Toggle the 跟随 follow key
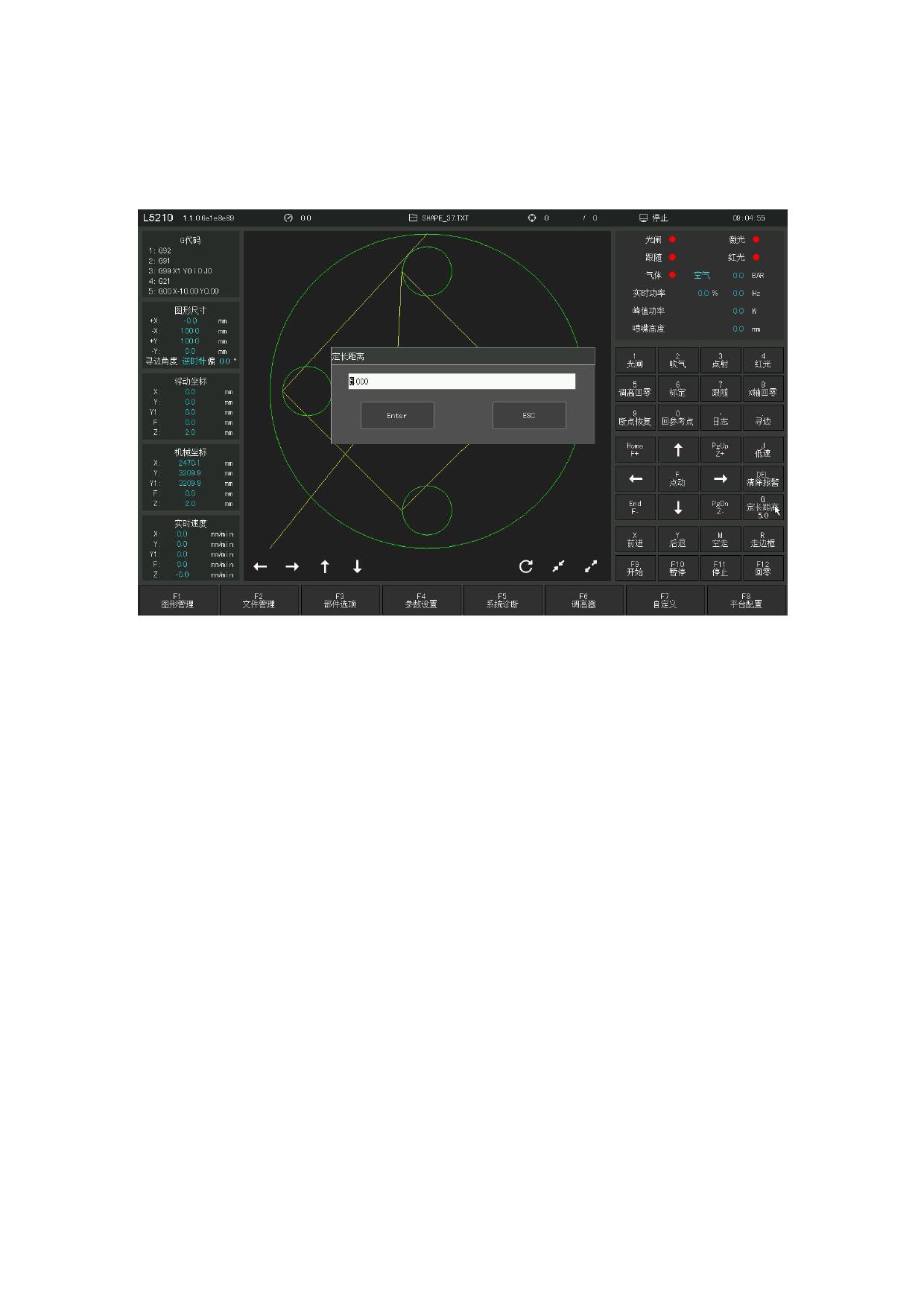The height and width of the screenshot is (1307, 924). 720,389
